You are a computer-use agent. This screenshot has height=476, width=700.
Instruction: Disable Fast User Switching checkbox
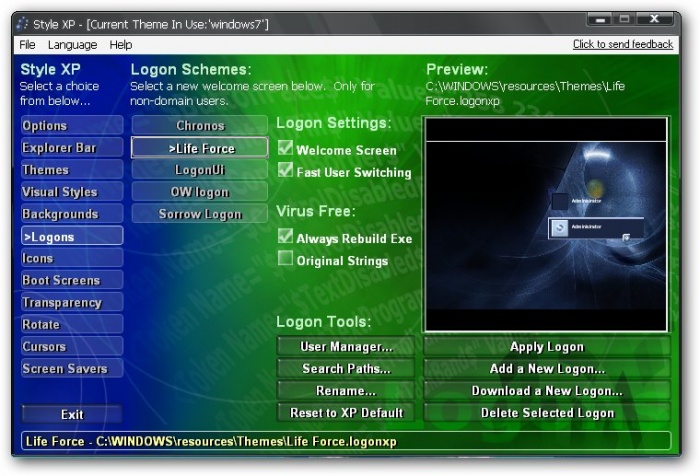coord(285,170)
